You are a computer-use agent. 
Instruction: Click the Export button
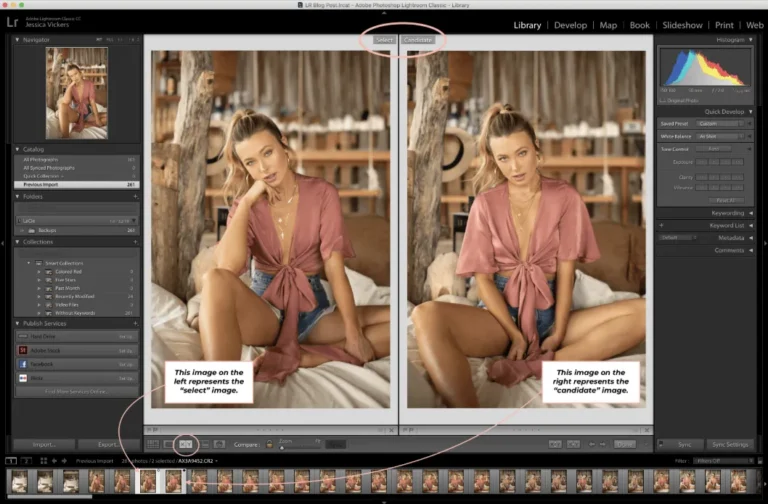coord(109,444)
